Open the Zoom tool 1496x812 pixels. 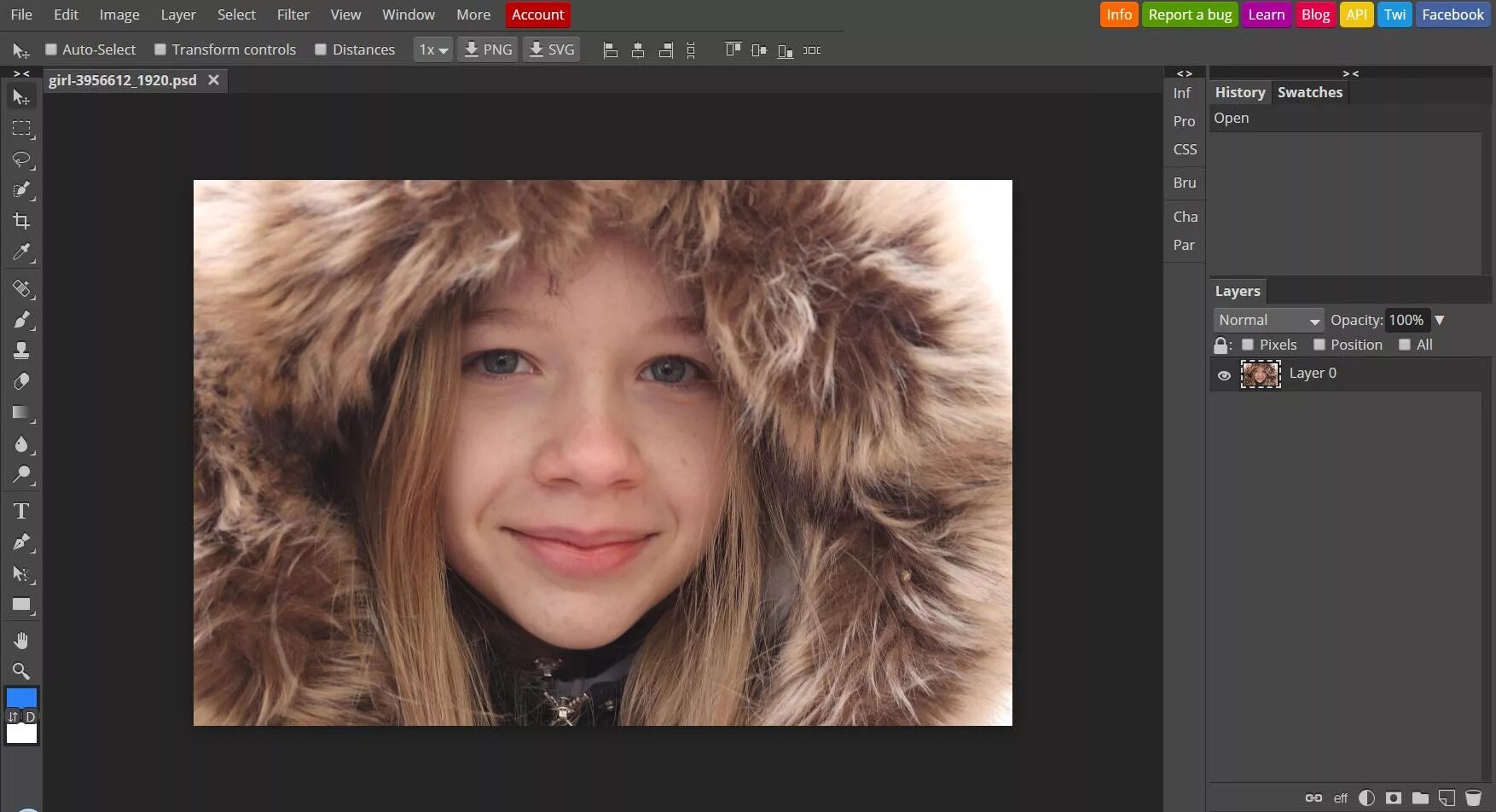[21, 671]
